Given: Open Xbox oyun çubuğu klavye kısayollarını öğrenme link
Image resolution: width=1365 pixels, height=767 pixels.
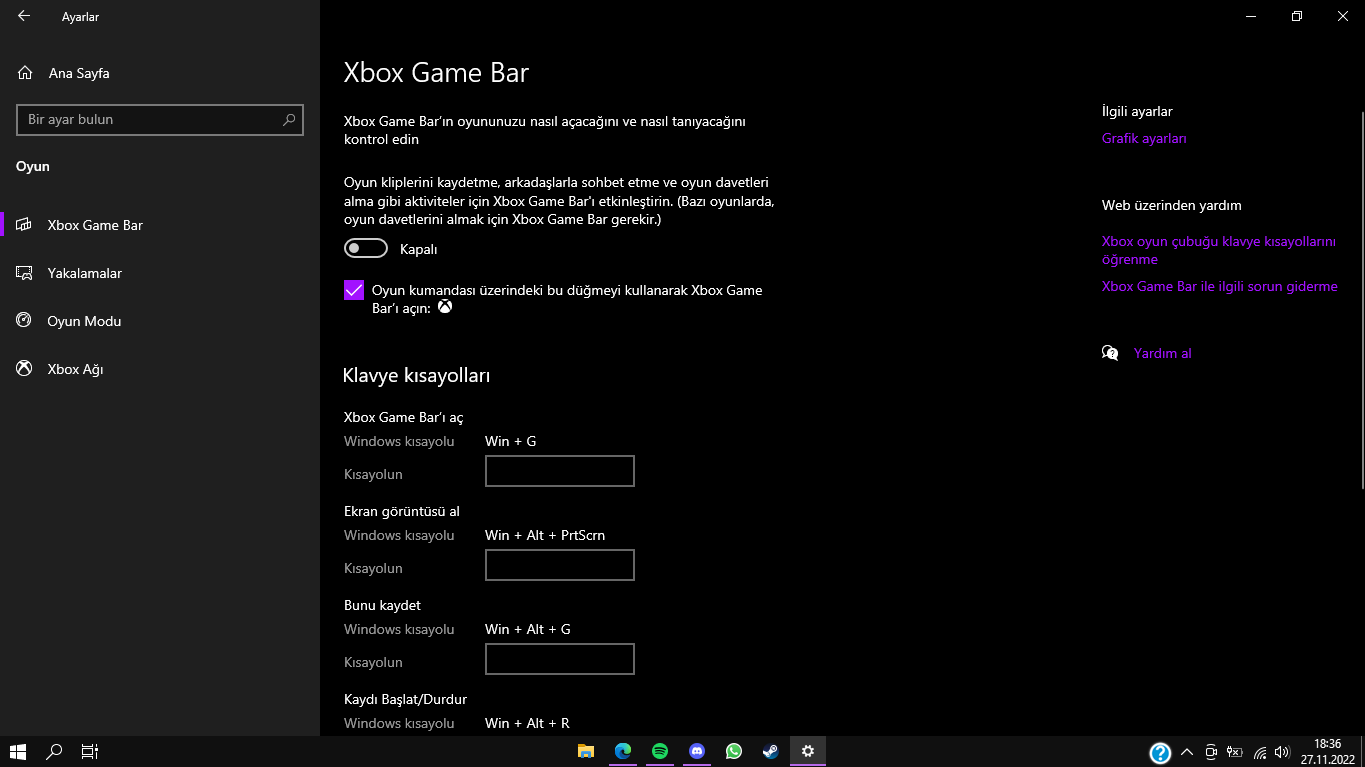Looking at the screenshot, I should tap(1219, 250).
